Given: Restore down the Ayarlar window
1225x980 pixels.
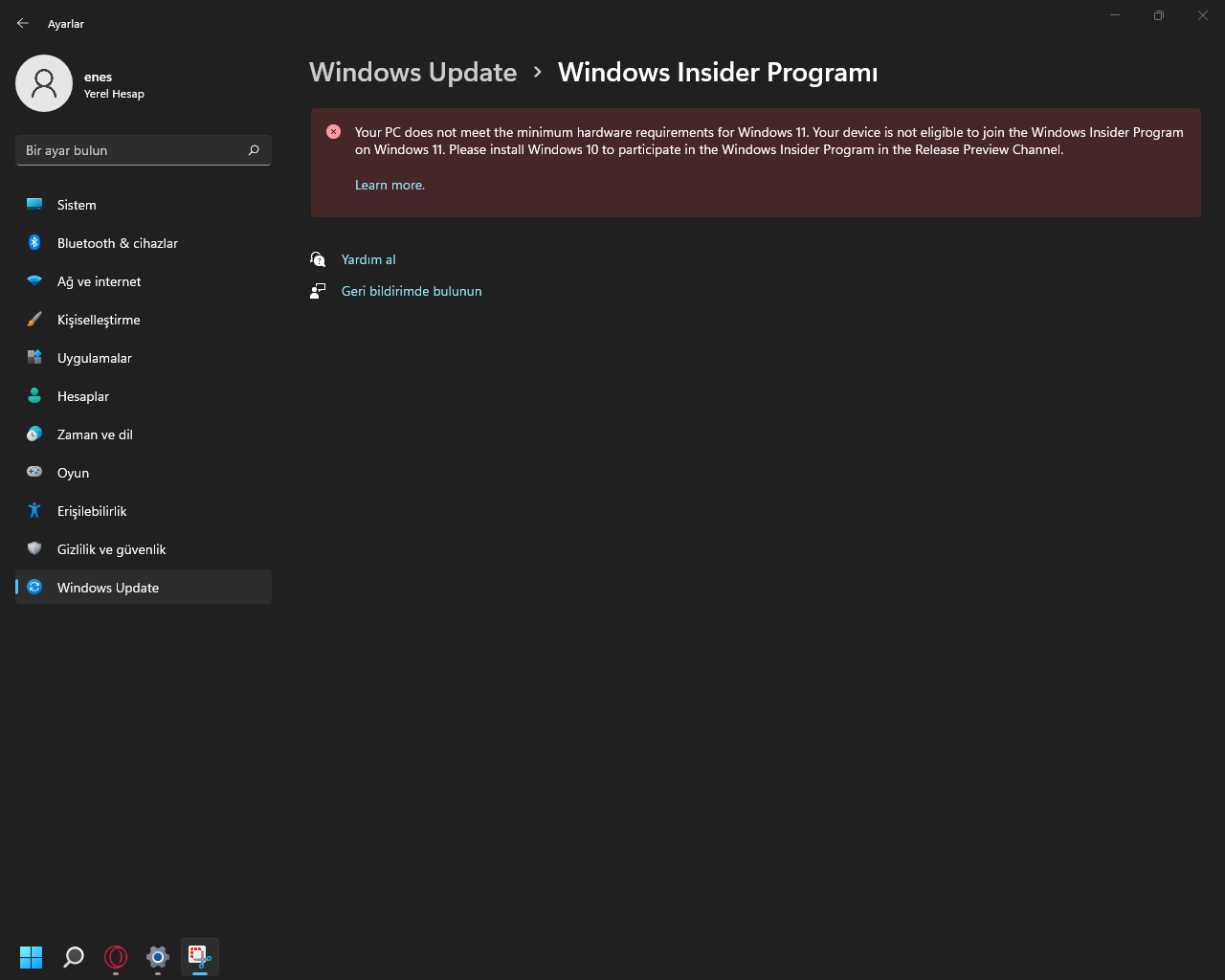Looking at the screenshot, I should click(1159, 15).
